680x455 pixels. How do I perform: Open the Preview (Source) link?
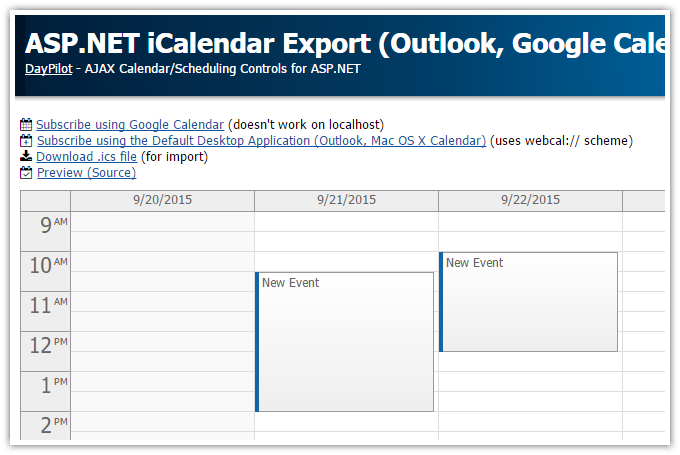[86, 173]
